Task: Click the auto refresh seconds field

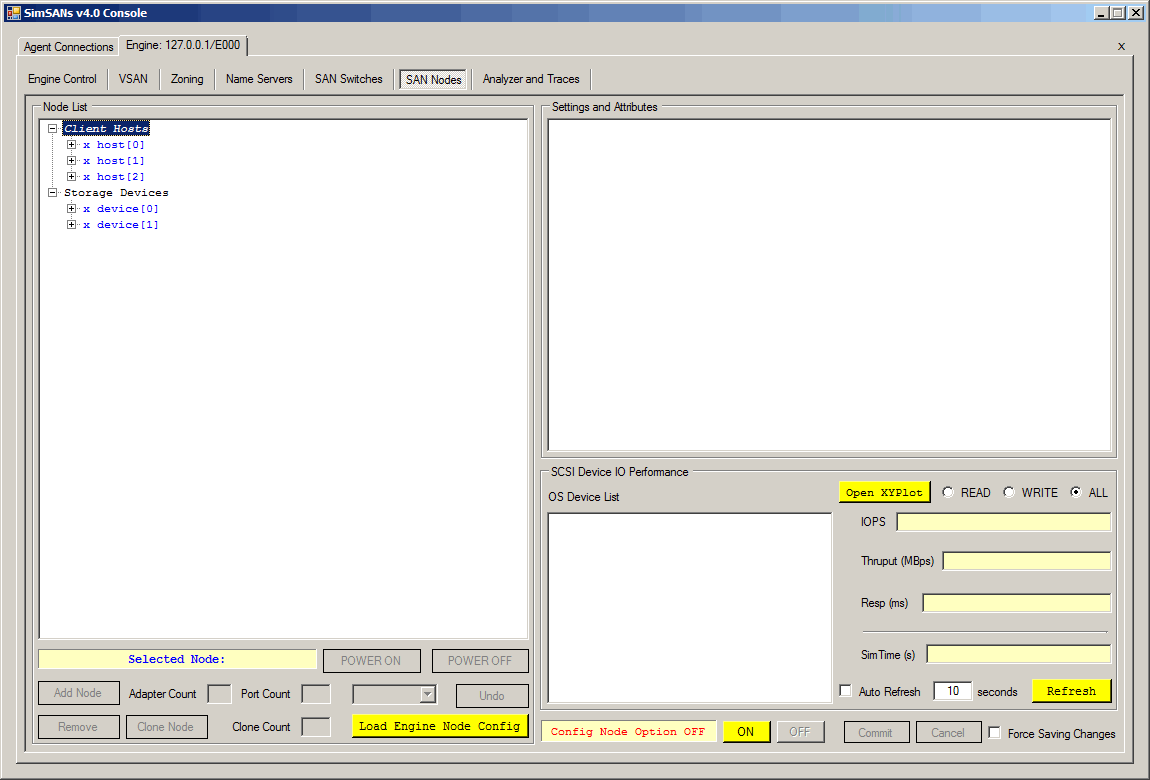Action: click(x=952, y=691)
